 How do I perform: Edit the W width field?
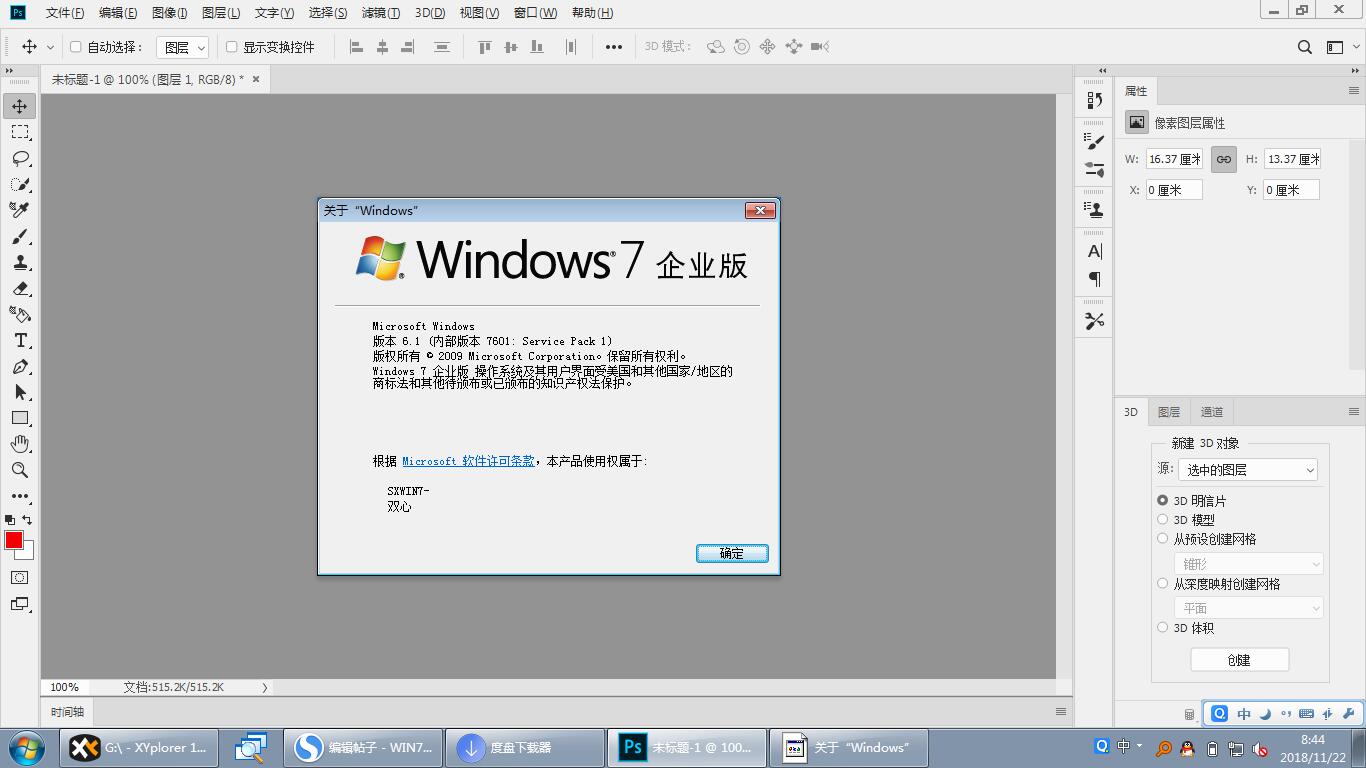[x=1174, y=159]
